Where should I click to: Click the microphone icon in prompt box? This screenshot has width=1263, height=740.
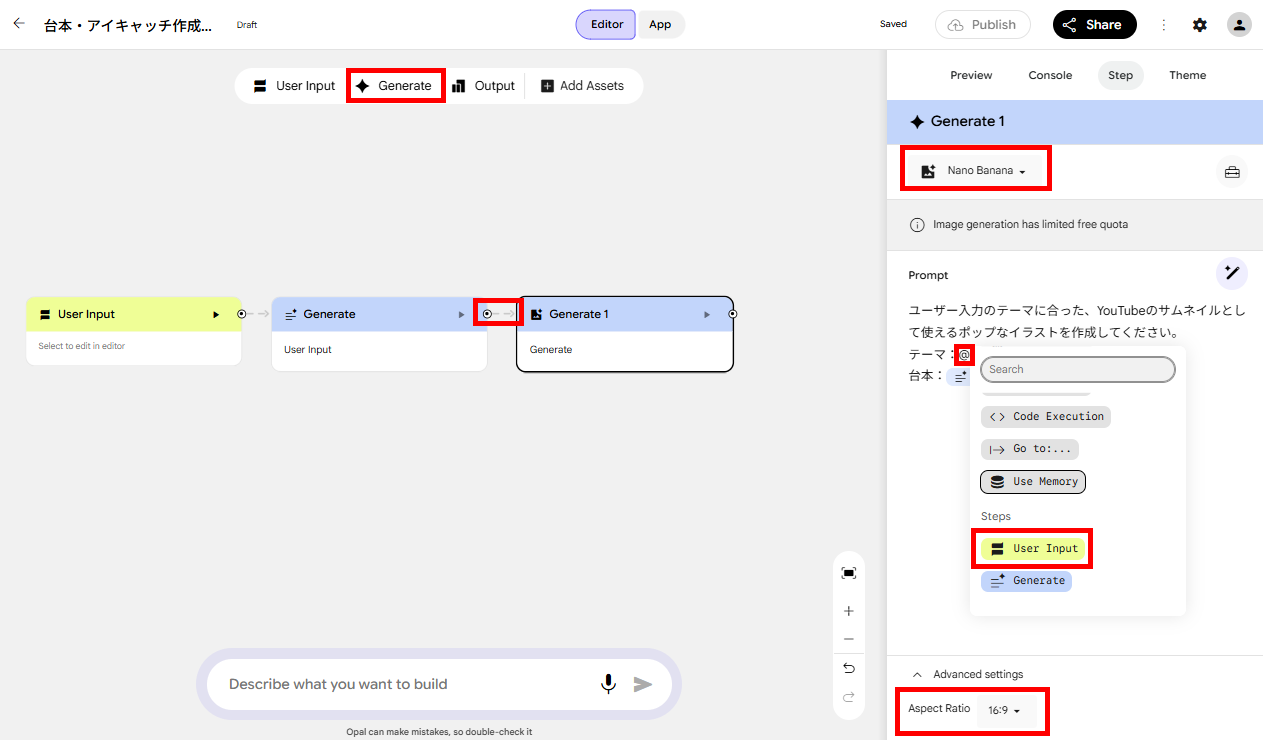tap(608, 684)
